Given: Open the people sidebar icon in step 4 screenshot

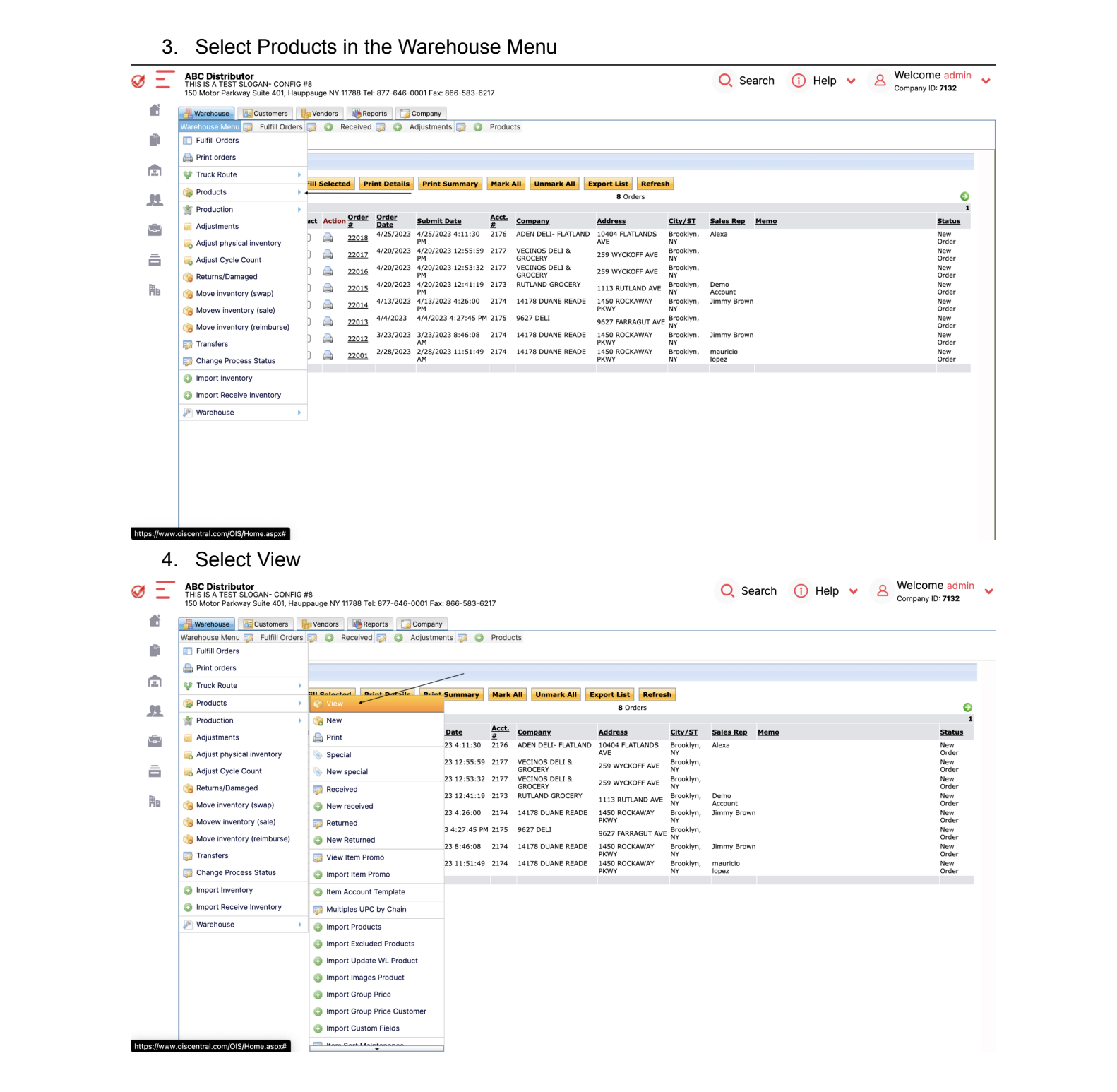Looking at the screenshot, I should (x=155, y=711).
